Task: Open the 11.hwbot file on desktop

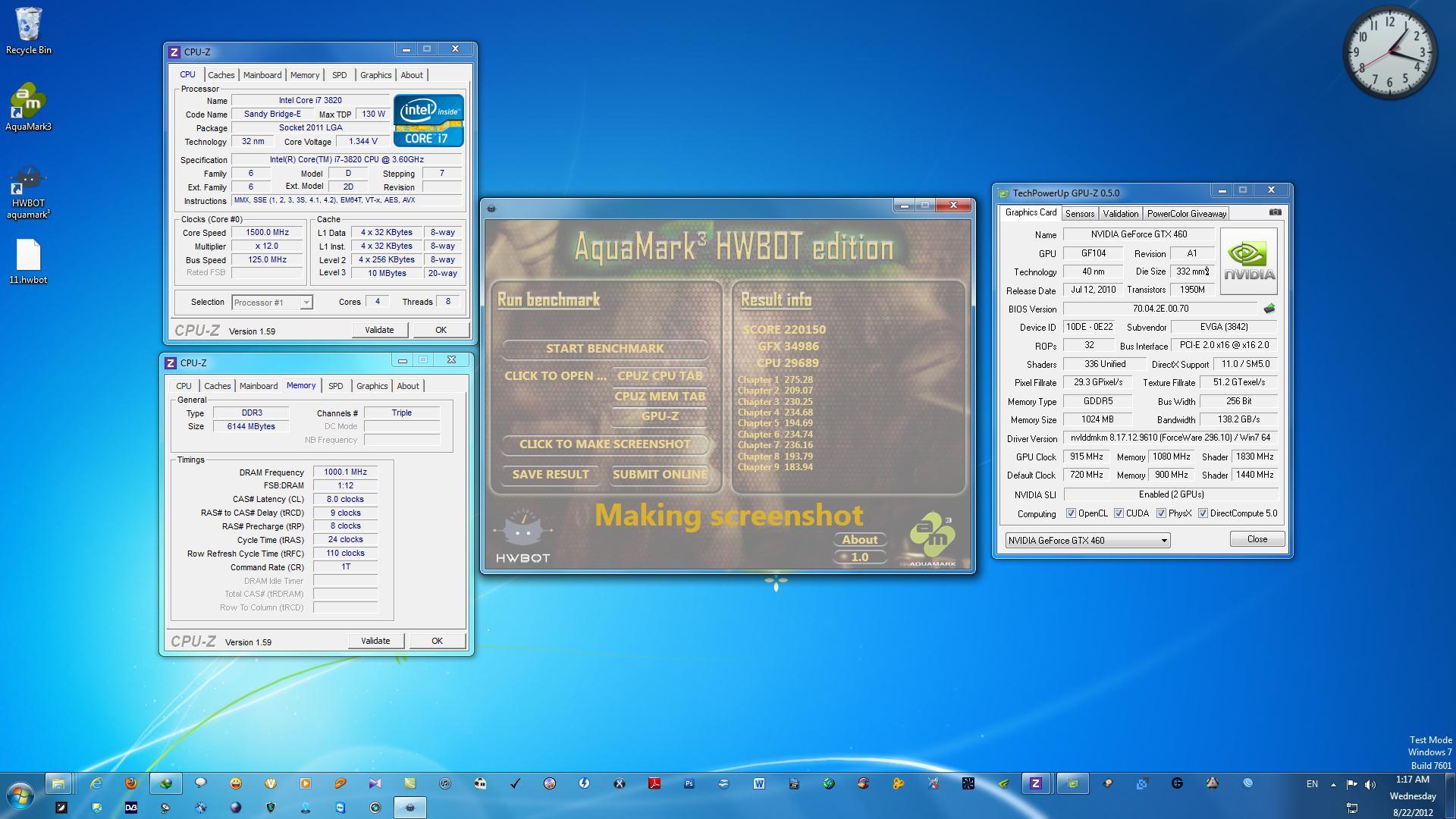Action: pos(28,262)
